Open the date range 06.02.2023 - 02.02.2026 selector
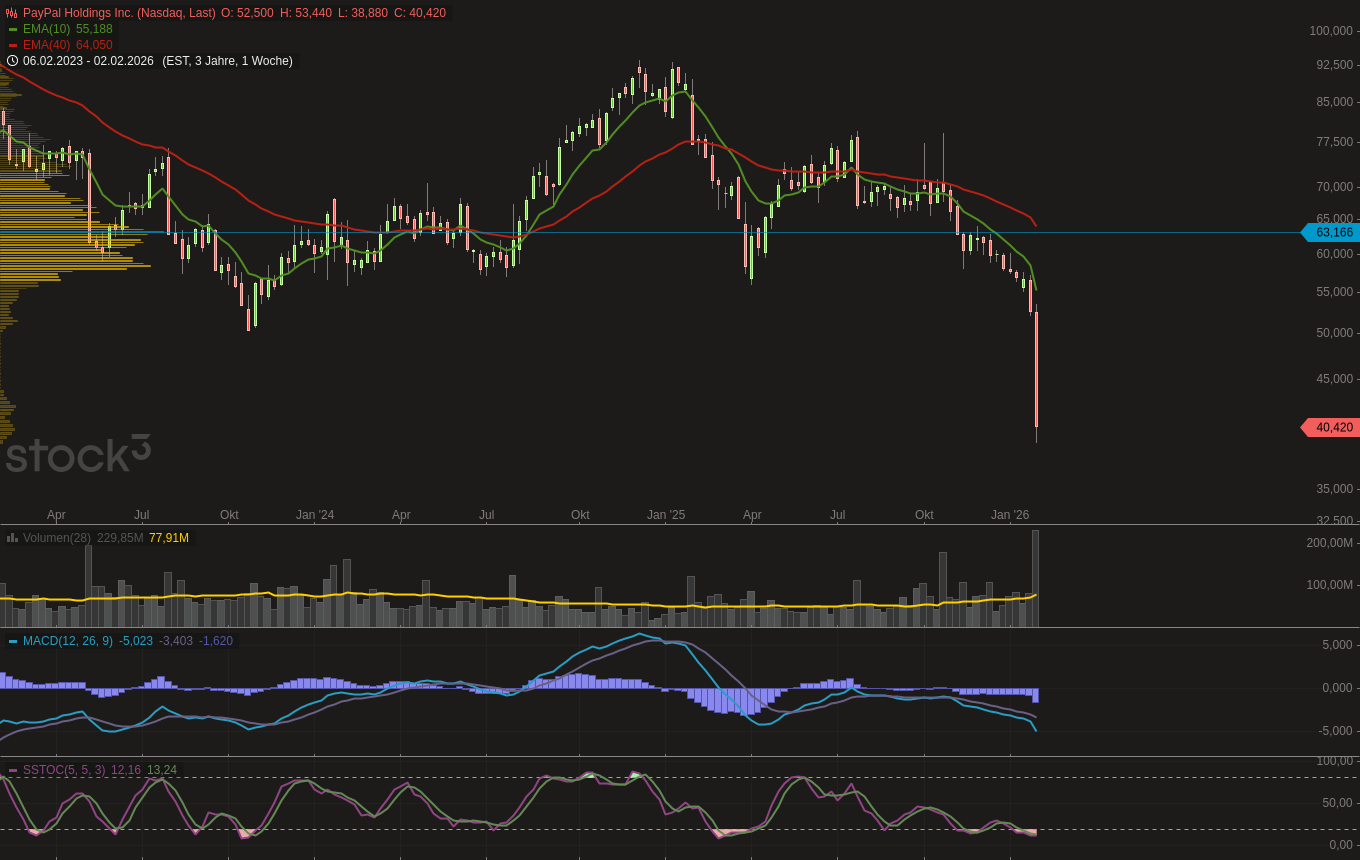Screen dimensions: 1360x860 point(88,61)
